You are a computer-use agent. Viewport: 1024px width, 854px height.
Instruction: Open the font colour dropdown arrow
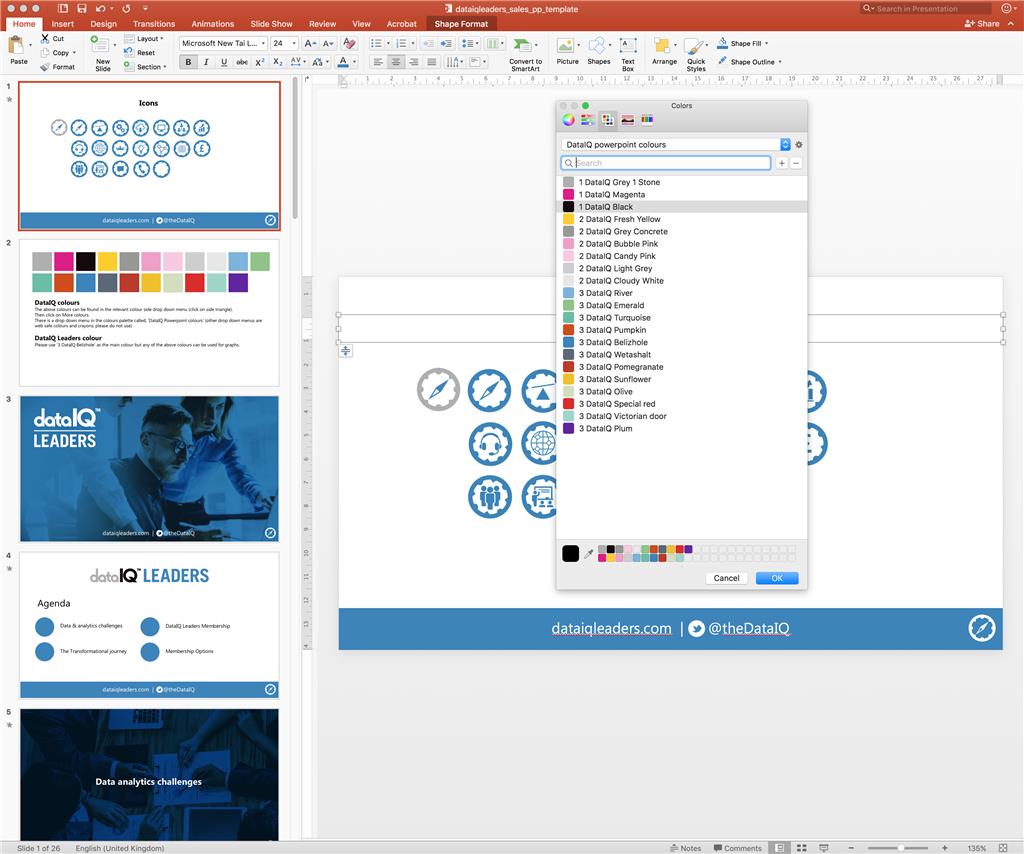355,62
